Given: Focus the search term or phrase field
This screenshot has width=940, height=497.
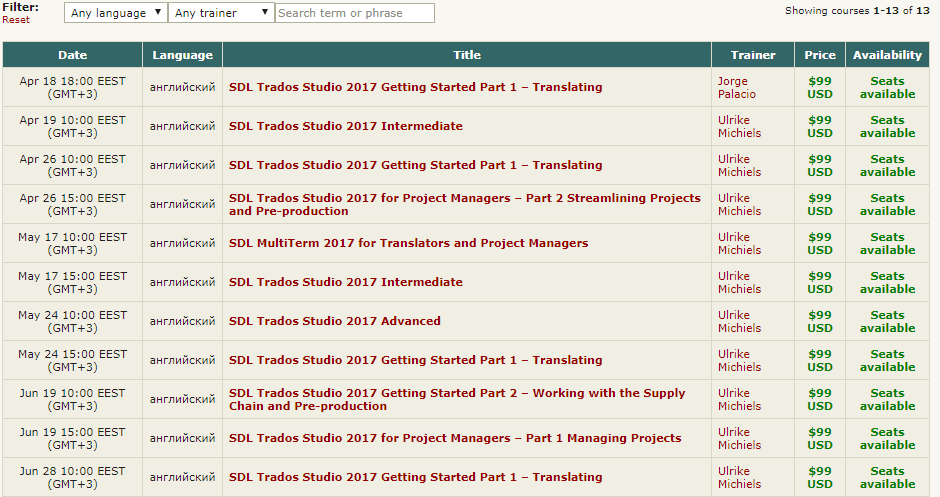Looking at the screenshot, I should pos(354,13).
